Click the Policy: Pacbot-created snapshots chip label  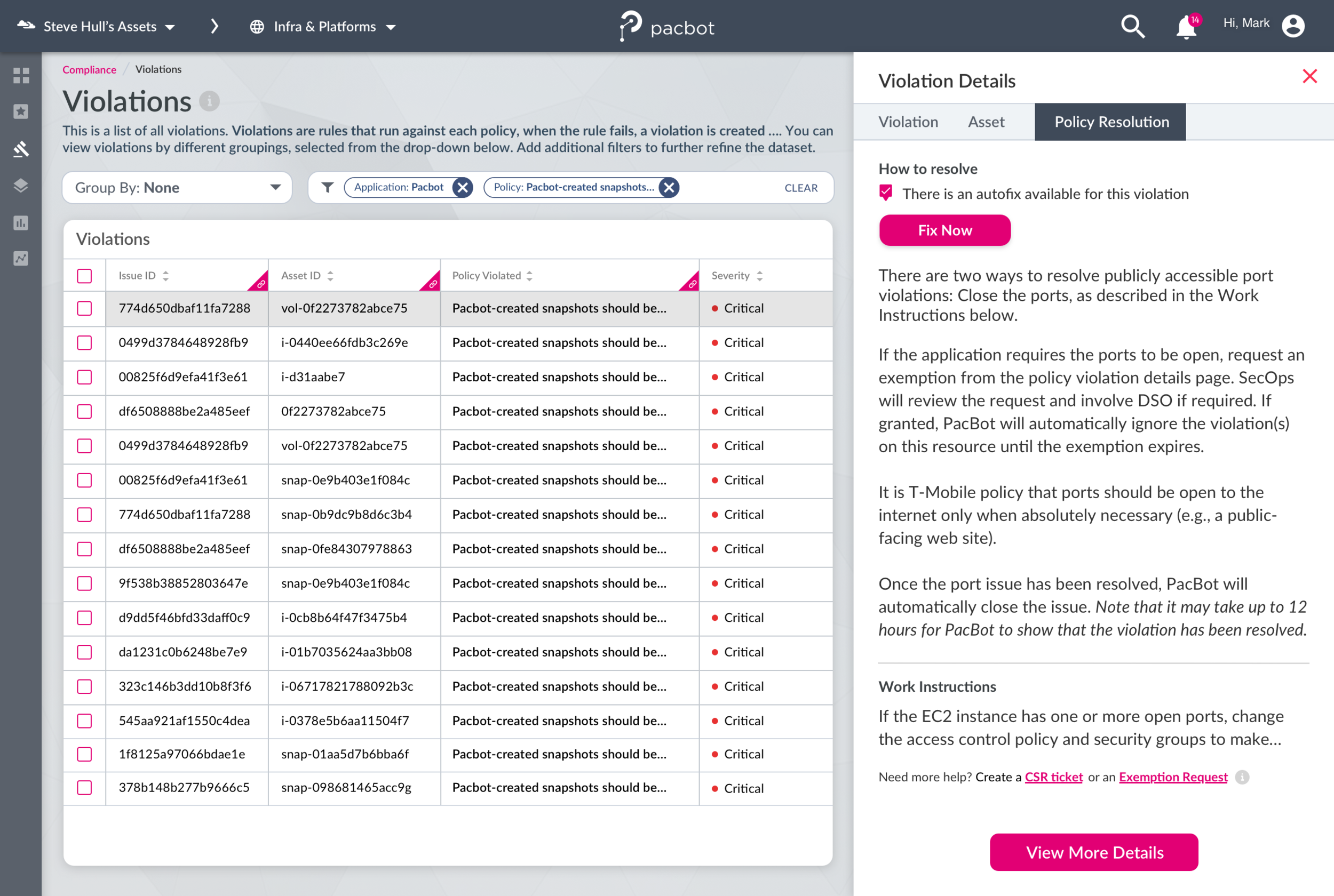[574, 187]
